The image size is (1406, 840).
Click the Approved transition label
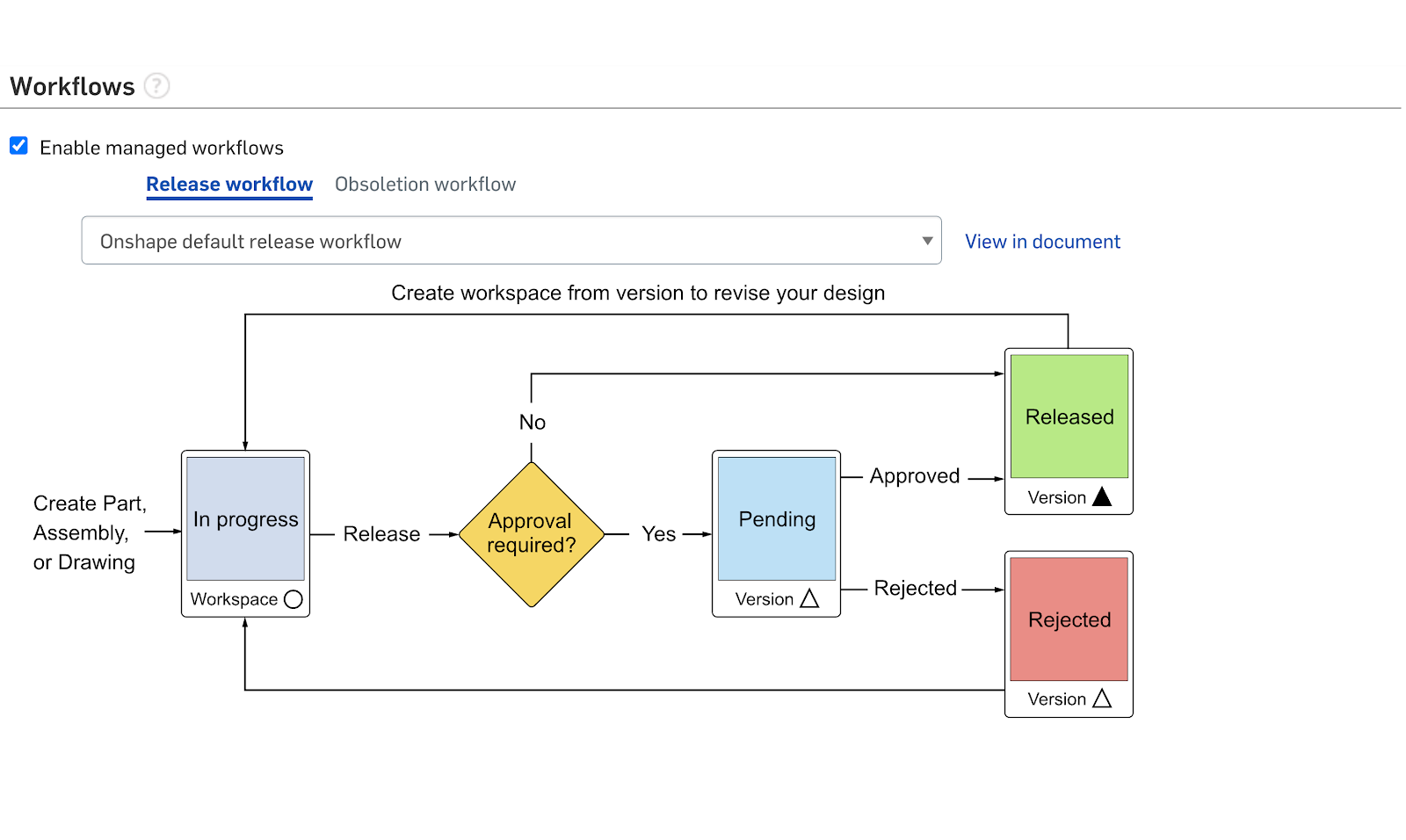pos(914,476)
